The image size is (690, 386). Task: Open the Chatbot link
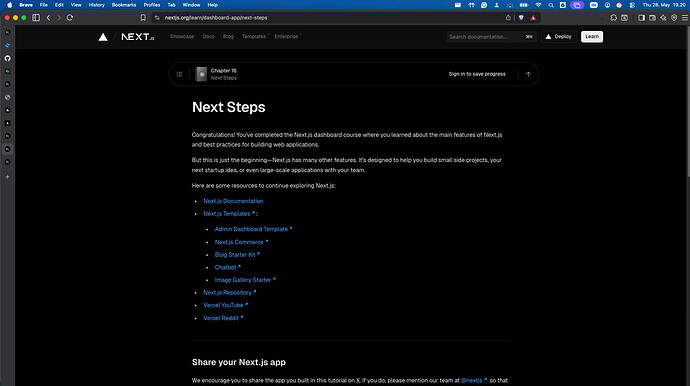pyautogui.click(x=228, y=267)
